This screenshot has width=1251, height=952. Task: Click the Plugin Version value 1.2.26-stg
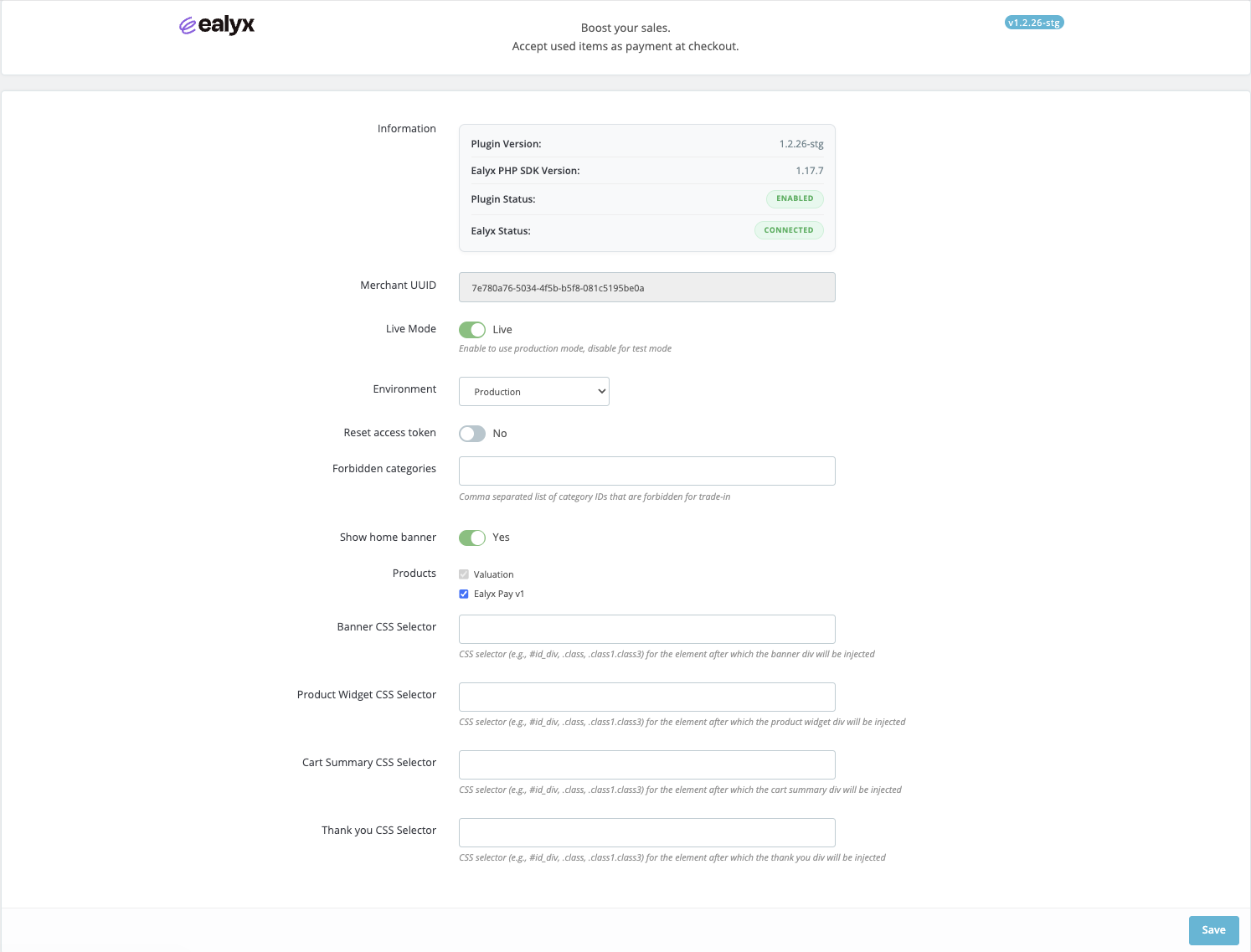click(x=801, y=144)
